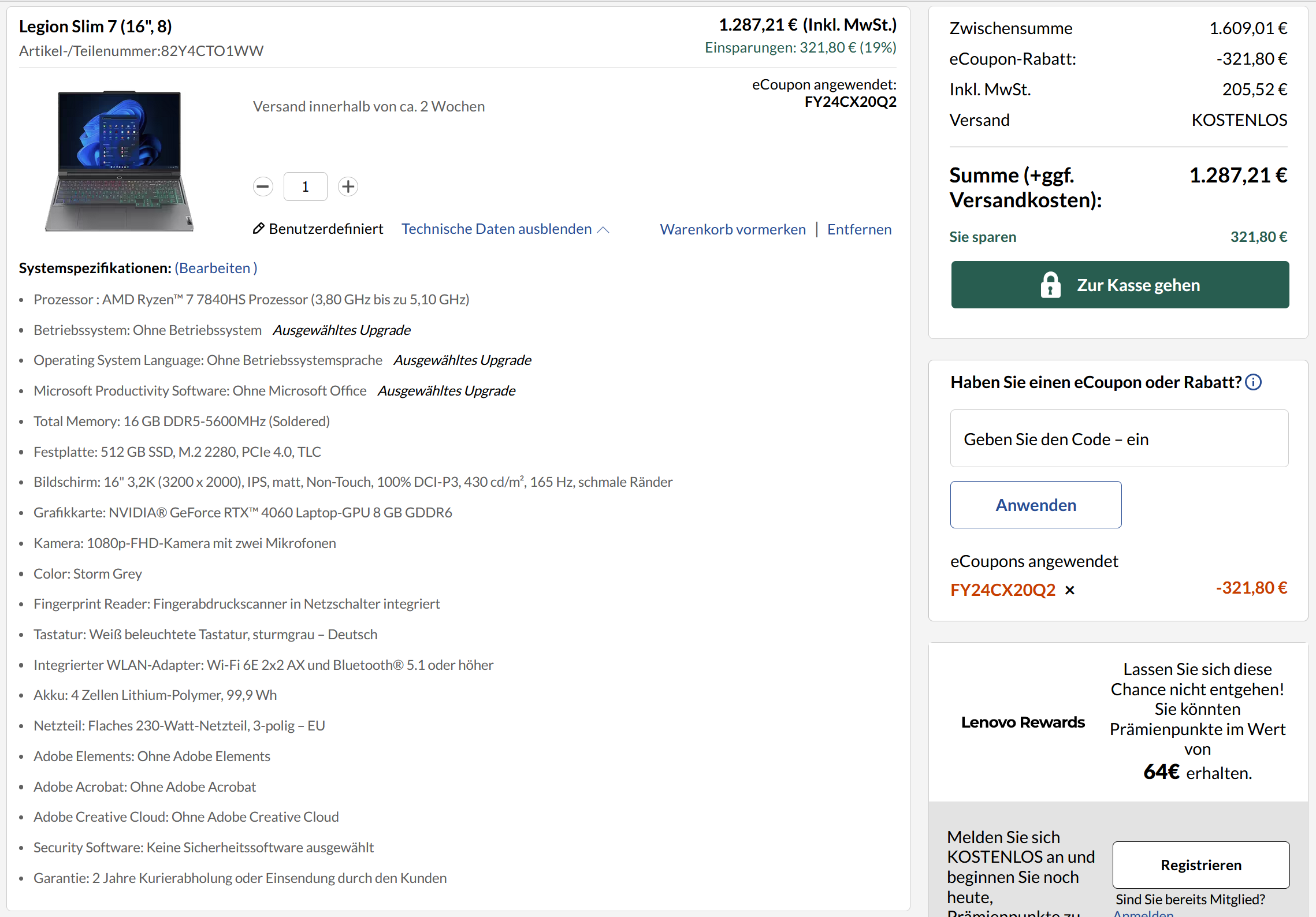Viewport: 1316px width, 917px height.
Task: Click the info icon next to eCoupon question
Action: 1253,382
